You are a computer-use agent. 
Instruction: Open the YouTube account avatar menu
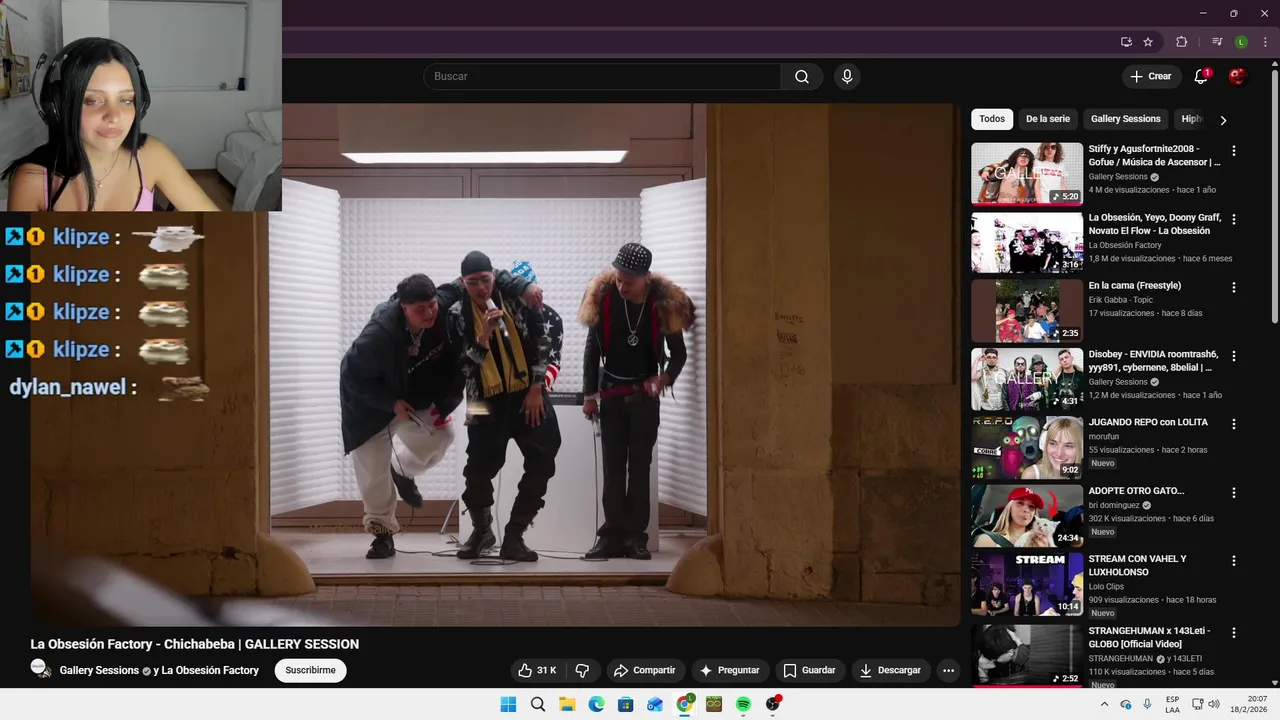click(x=1238, y=77)
